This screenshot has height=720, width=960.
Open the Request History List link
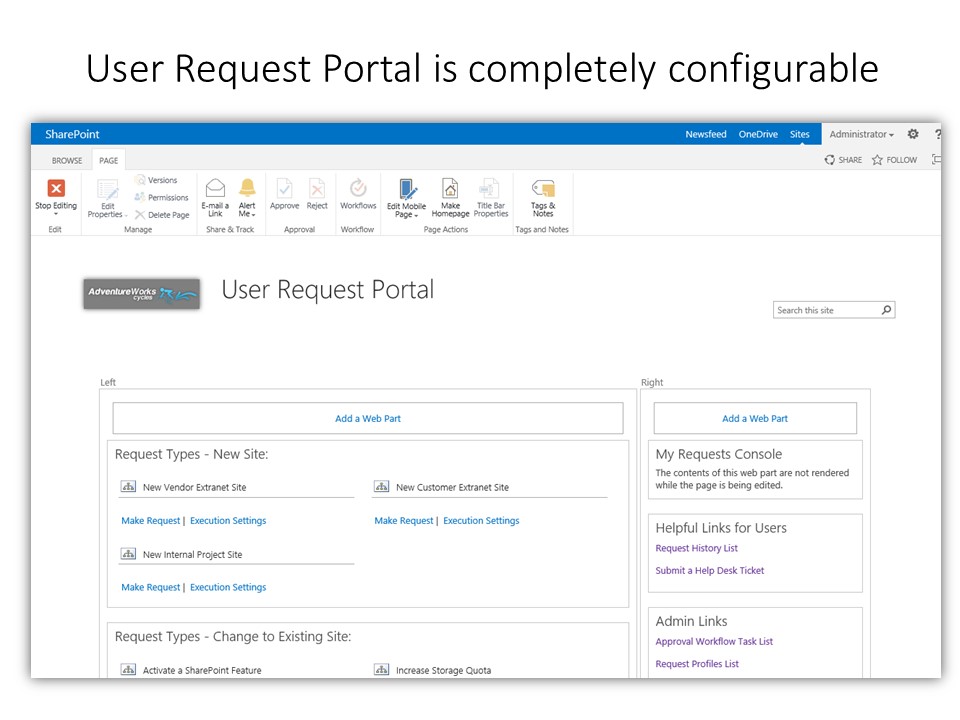coord(696,548)
